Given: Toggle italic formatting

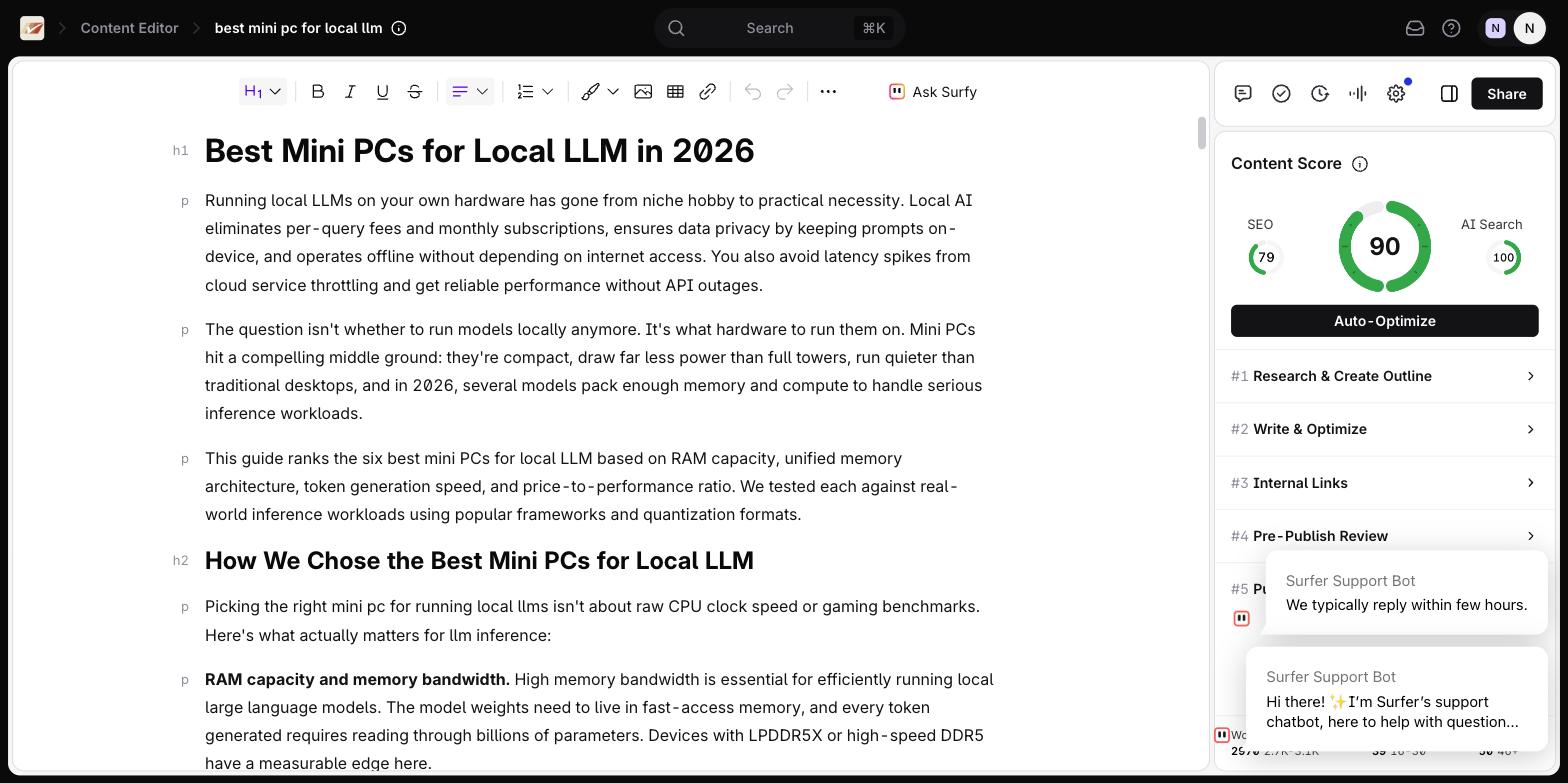Looking at the screenshot, I should tap(350, 91).
